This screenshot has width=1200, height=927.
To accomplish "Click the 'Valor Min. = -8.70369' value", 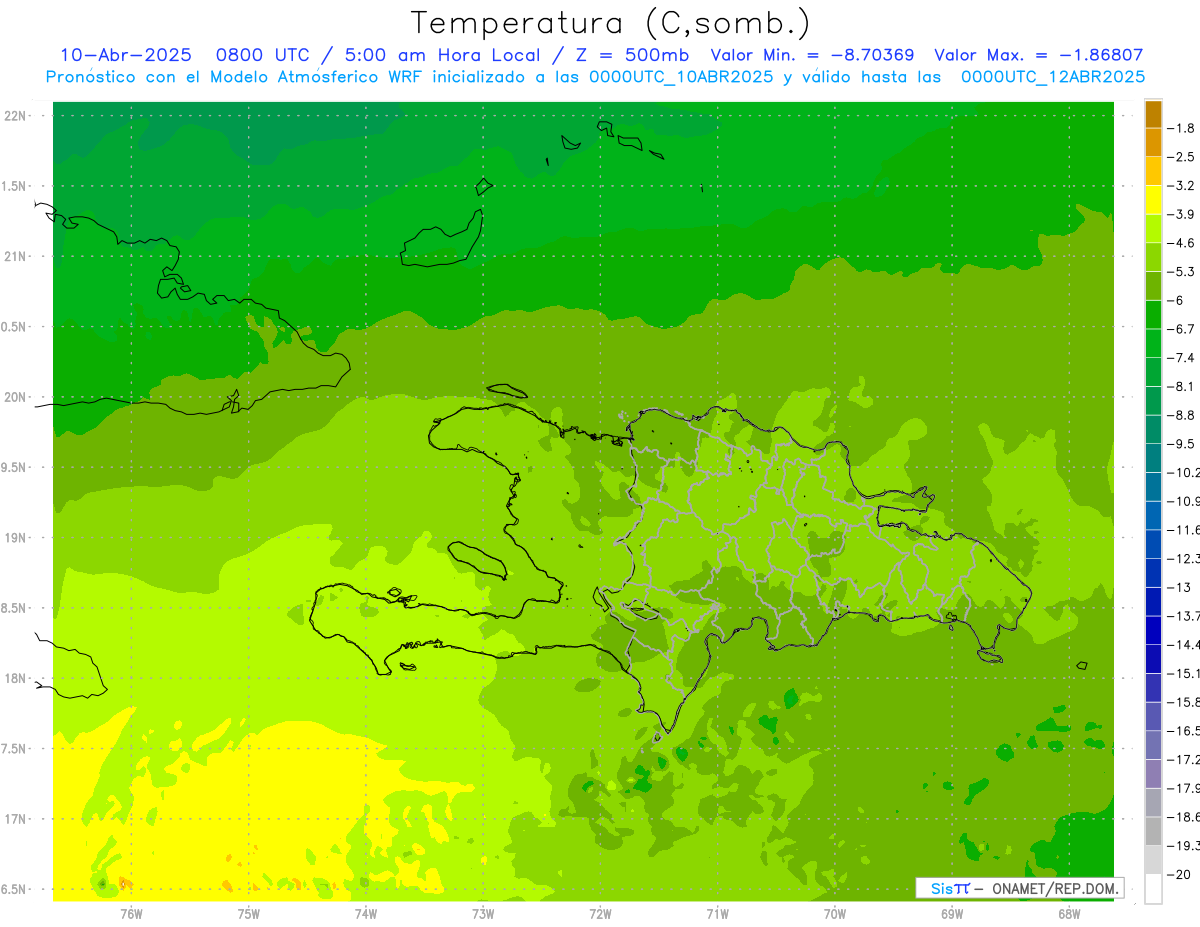I will [x=813, y=55].
